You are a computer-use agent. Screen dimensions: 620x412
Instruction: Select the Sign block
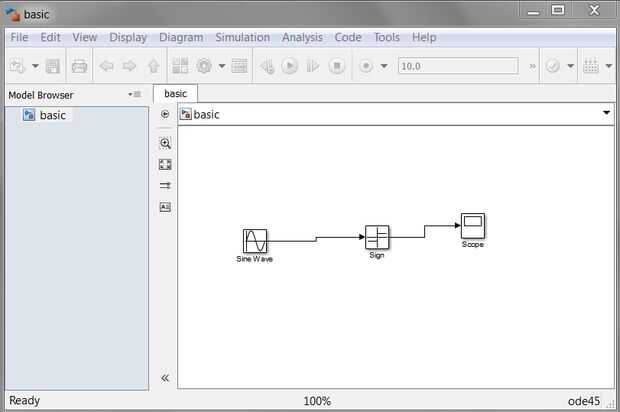click(x=377, y=237)
